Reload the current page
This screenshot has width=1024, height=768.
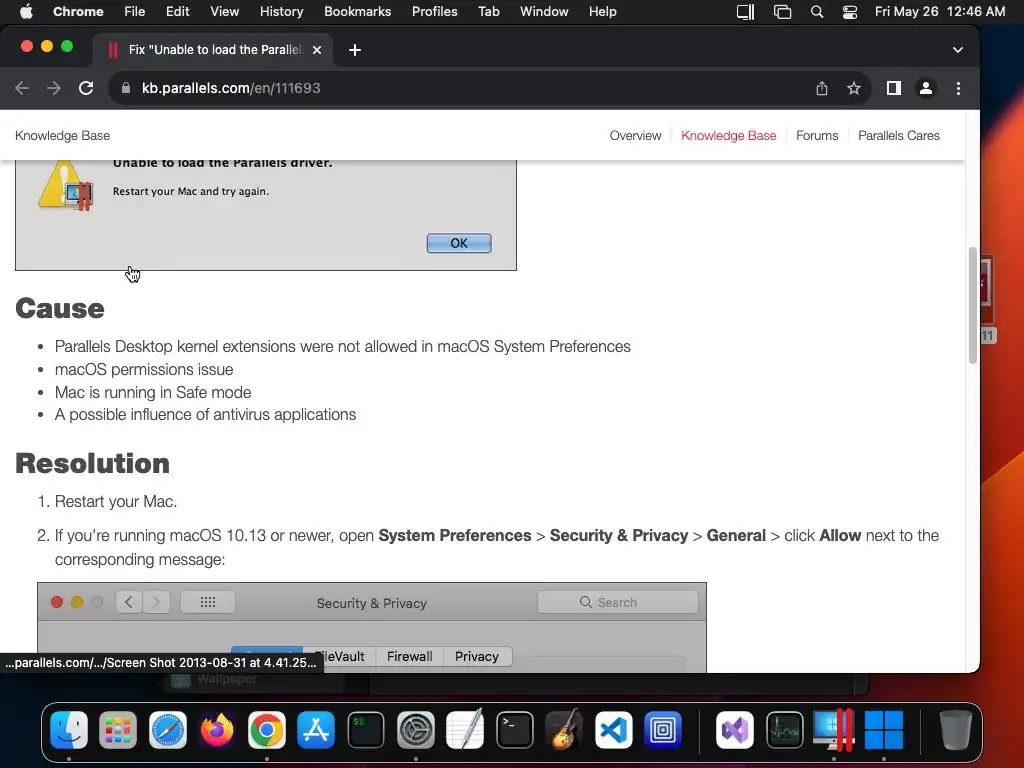click(86, 88)
